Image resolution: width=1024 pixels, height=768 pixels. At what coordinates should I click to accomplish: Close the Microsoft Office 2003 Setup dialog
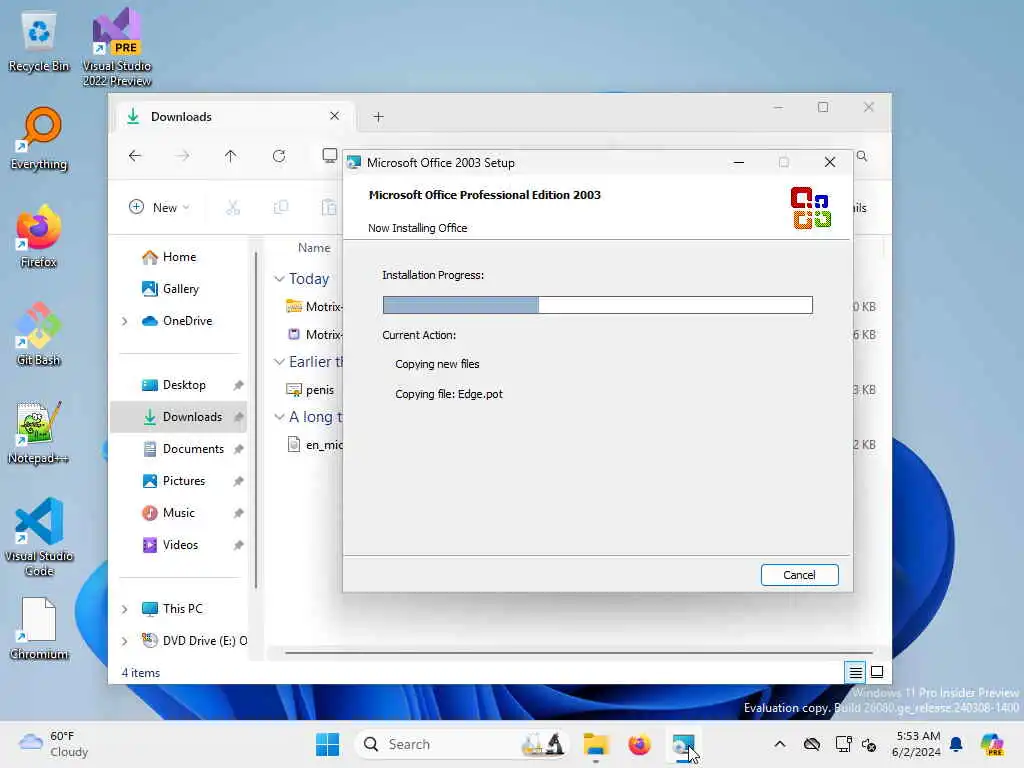pyautogui.click(x=829, y=162)
